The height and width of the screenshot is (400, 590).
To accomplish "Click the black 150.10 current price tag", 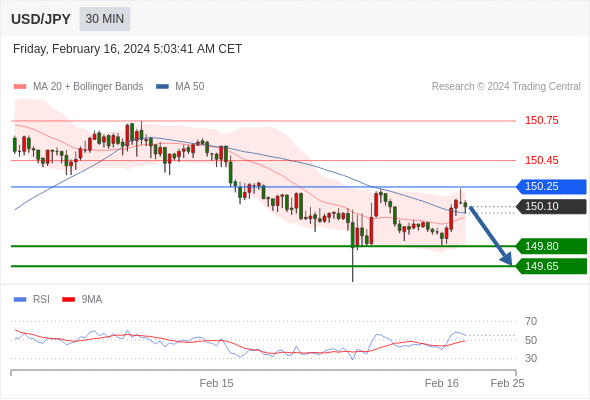I will [551, 207].
